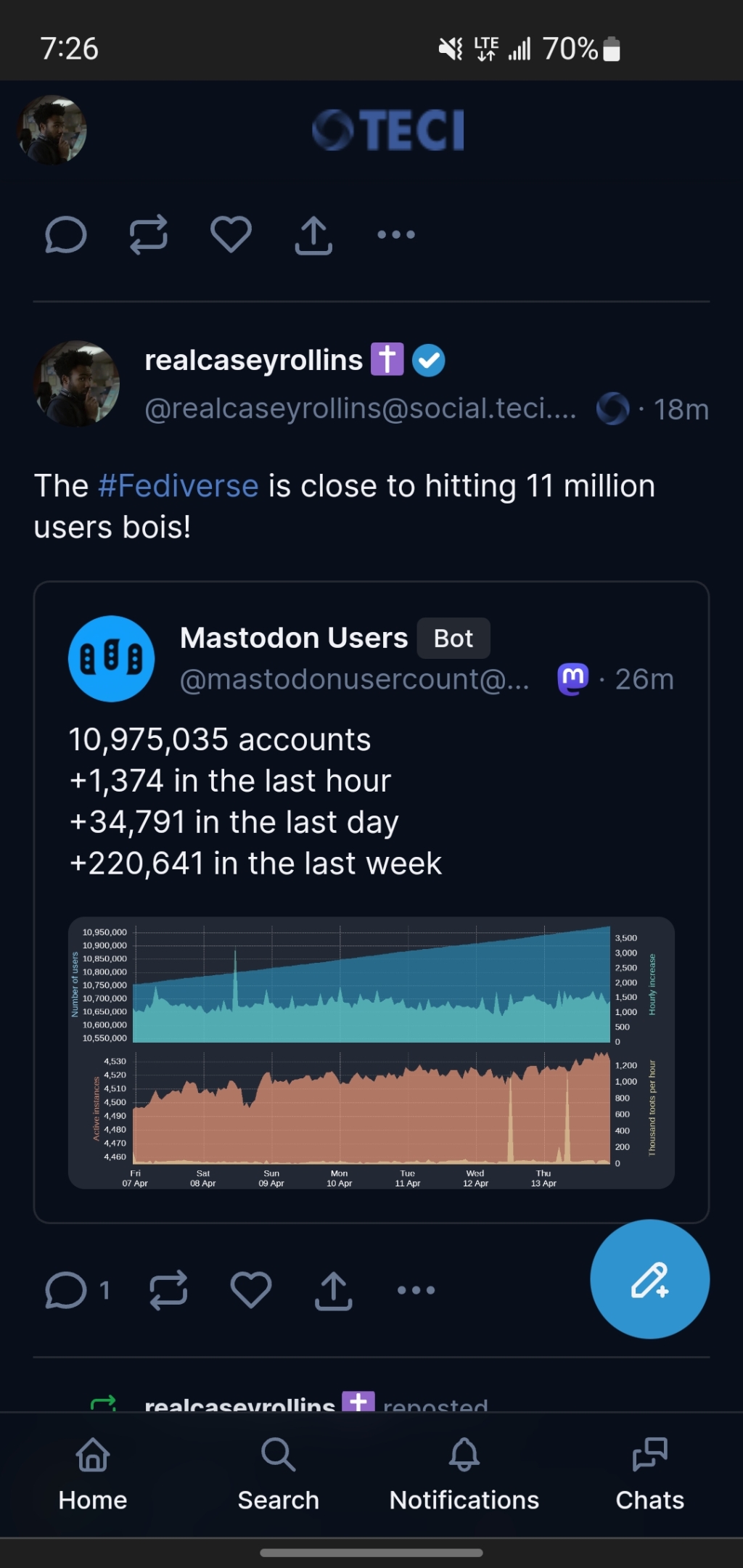Open the Mastodon Users bot profile avatar
Viewport: 743px width, 1568px height.
111,659
